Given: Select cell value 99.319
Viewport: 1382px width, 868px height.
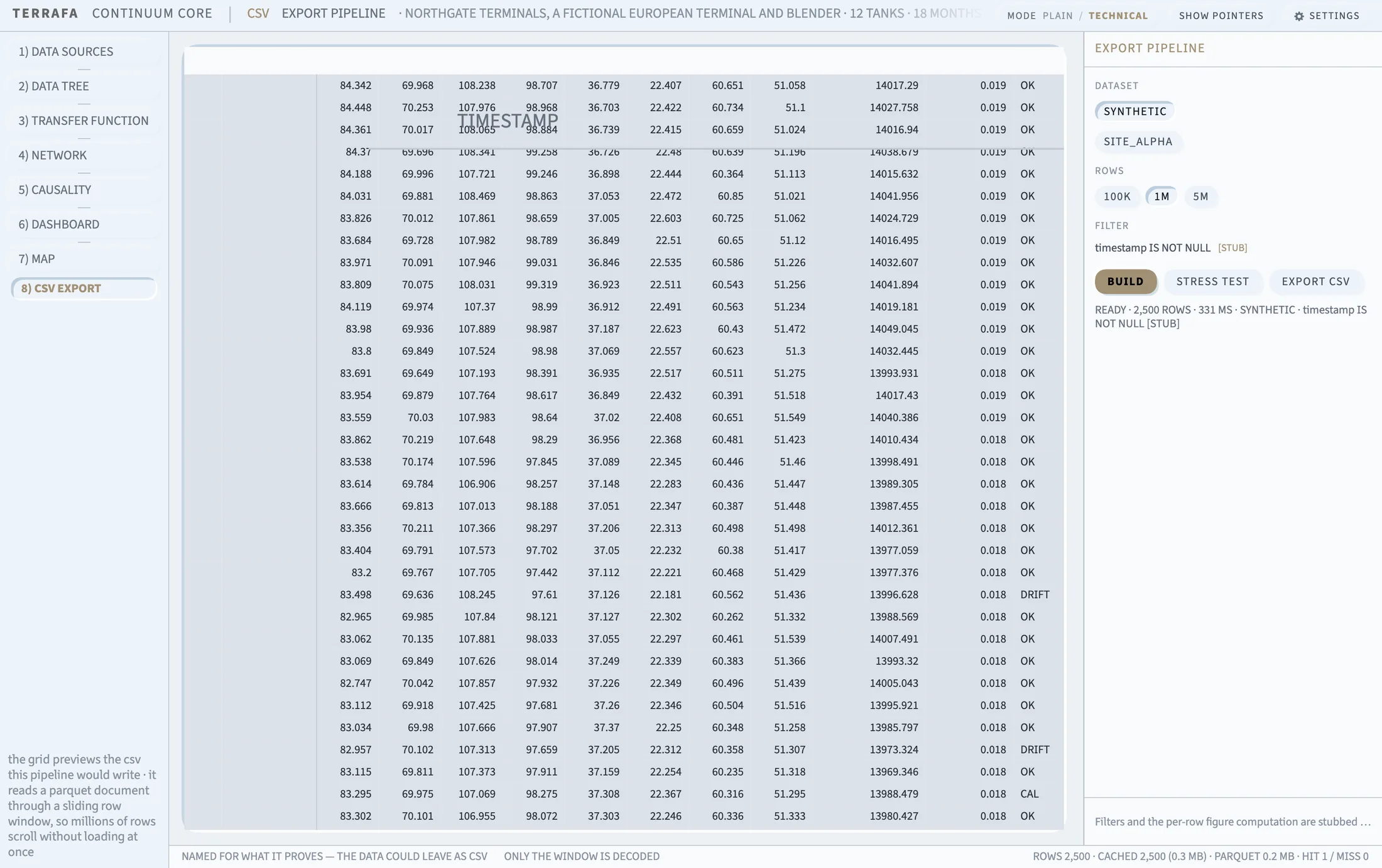Looking at the screenshot, I should point(541,285).
